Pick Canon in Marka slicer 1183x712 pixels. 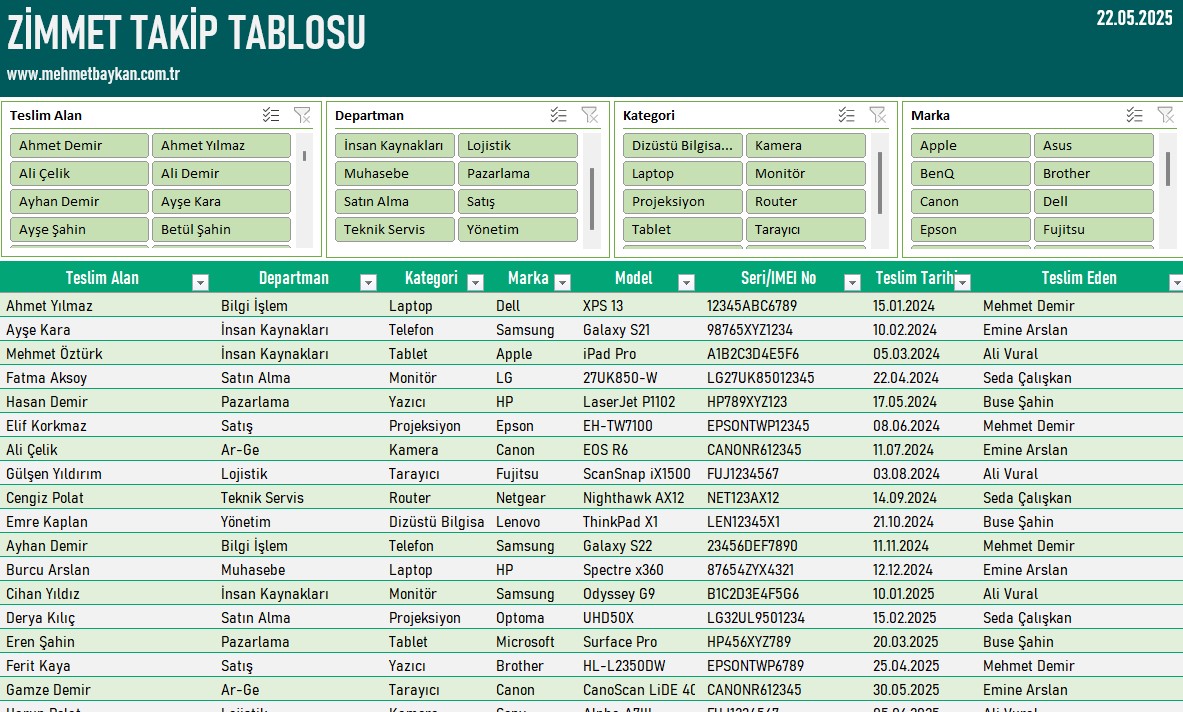pos(971,201)
